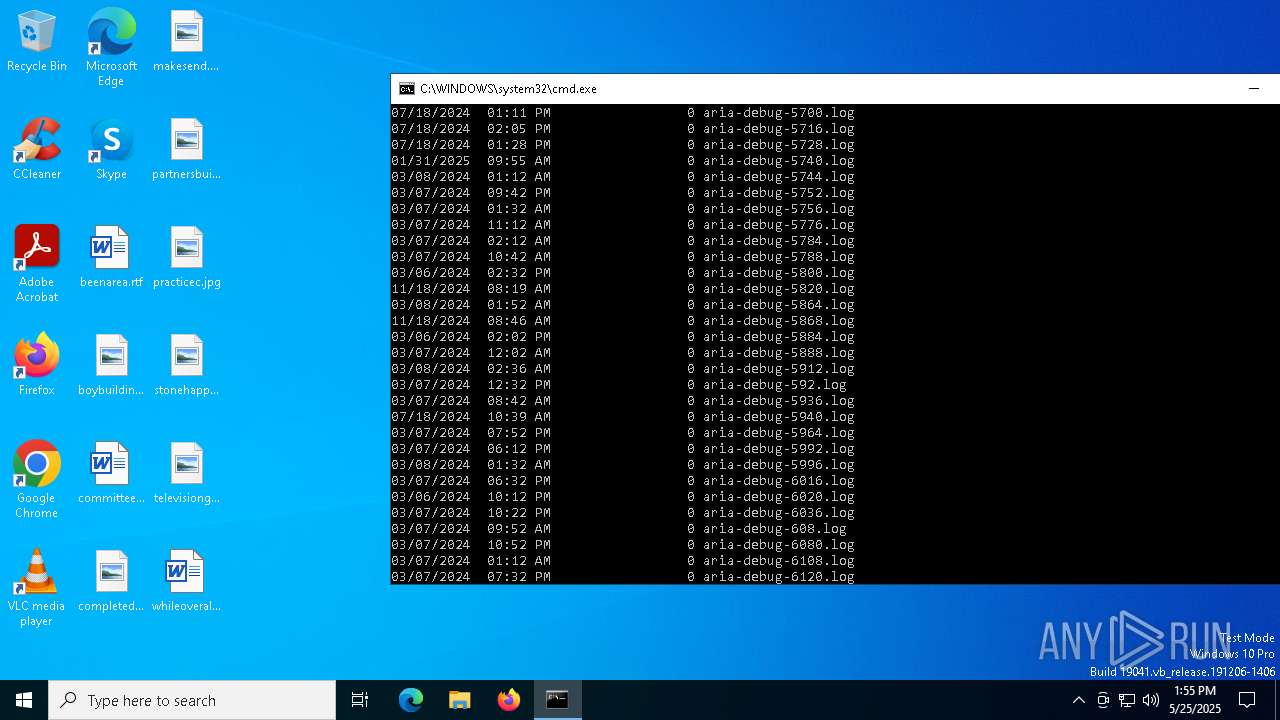Select the makesend... file icon
1280x720 pixels.
click(186, 42)
